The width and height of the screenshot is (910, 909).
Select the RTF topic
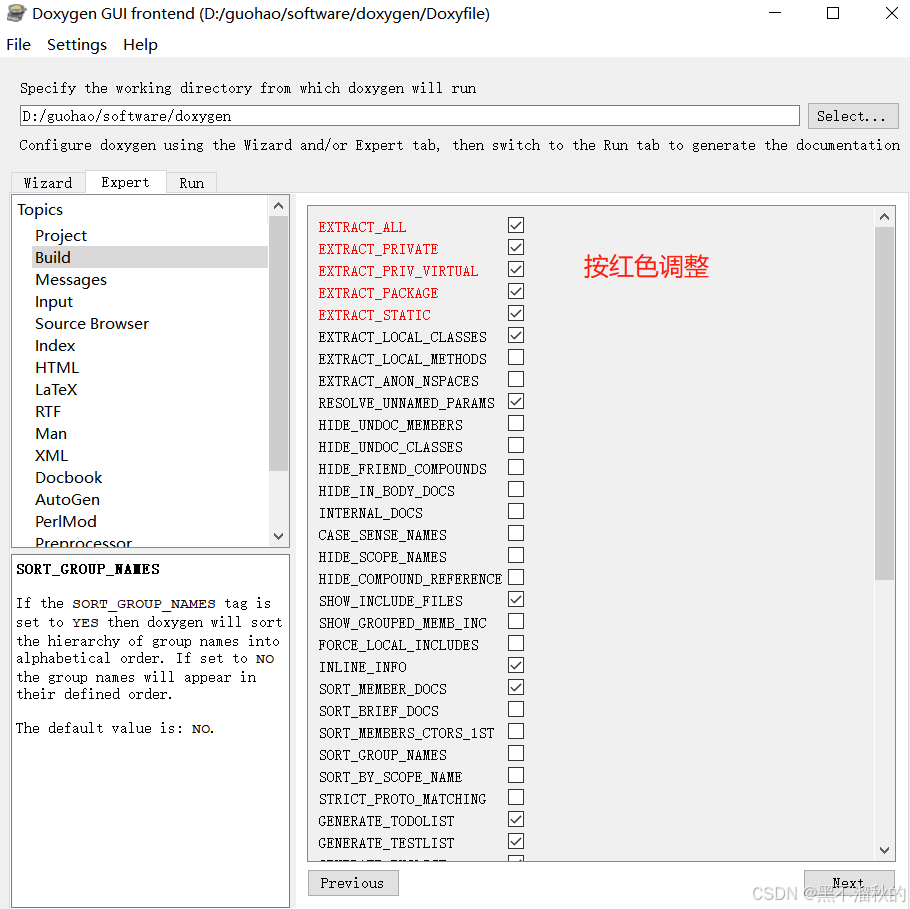click(x=48, y=412)
